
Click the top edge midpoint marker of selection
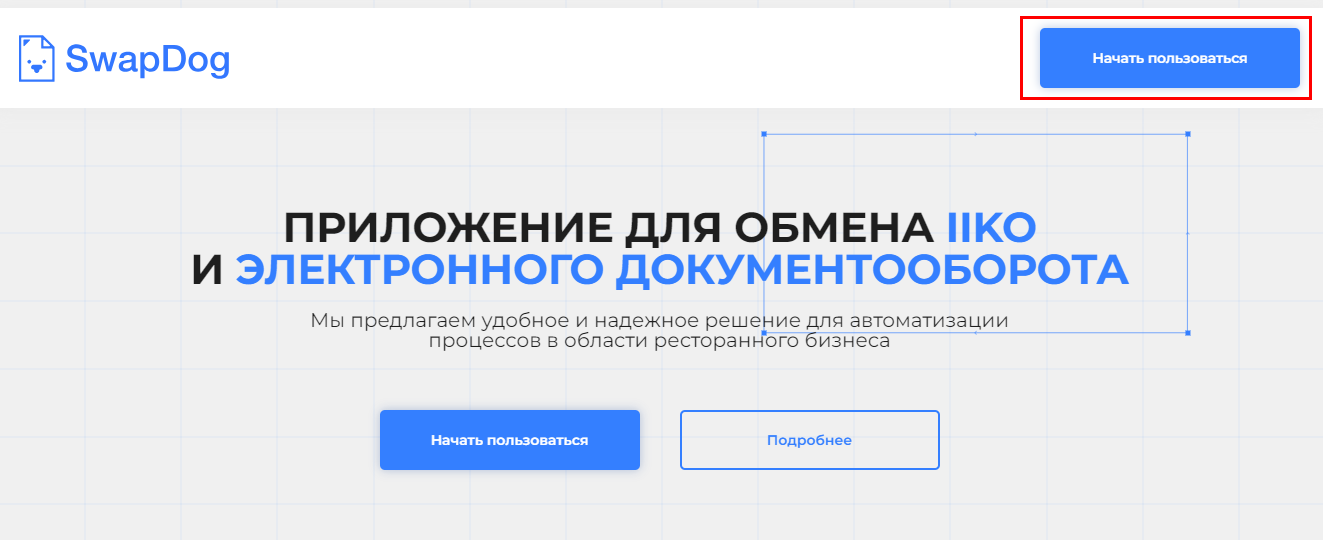pyautogui.click(x=976, y=133)
